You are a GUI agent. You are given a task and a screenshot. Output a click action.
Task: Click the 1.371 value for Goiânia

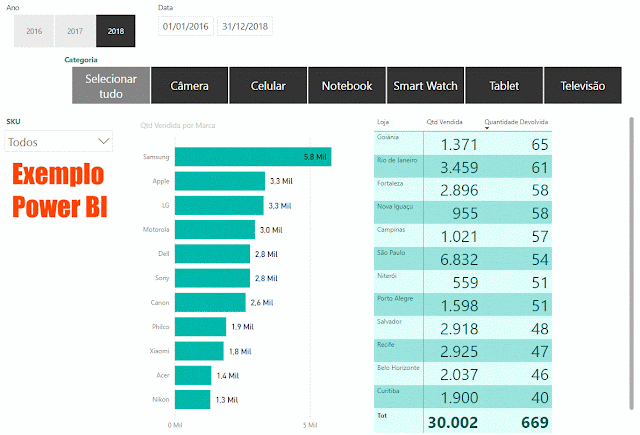tap(459, 145)
